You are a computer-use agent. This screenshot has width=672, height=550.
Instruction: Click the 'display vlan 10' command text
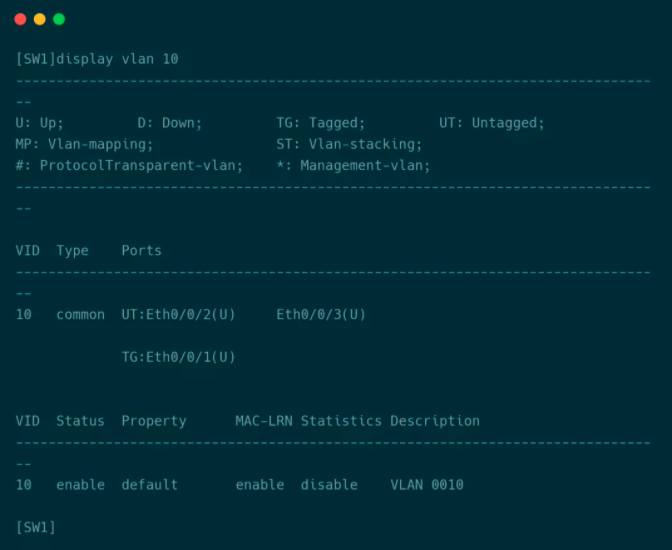tap(117, 59)
